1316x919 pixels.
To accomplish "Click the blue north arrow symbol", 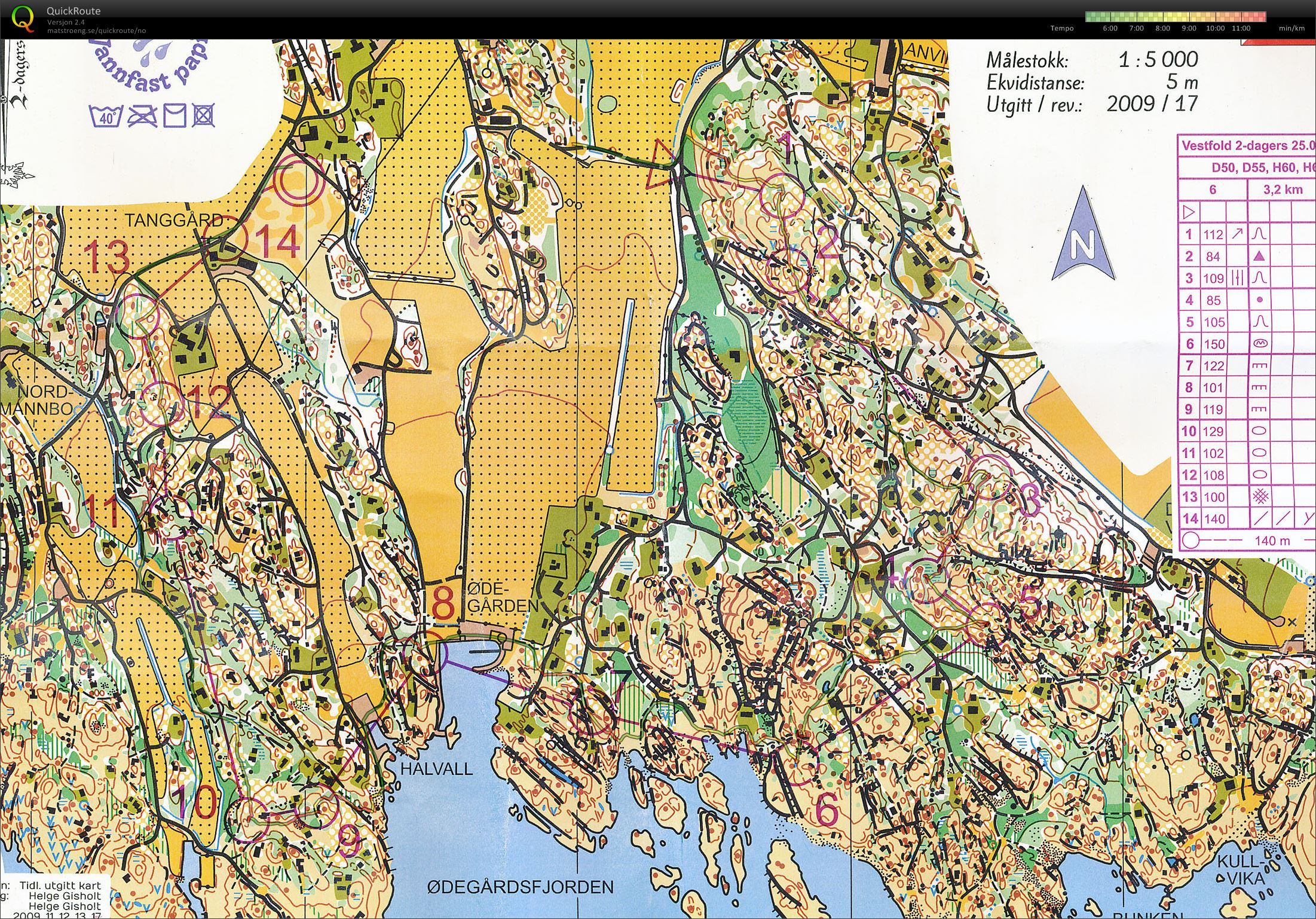I will 1083,234.
